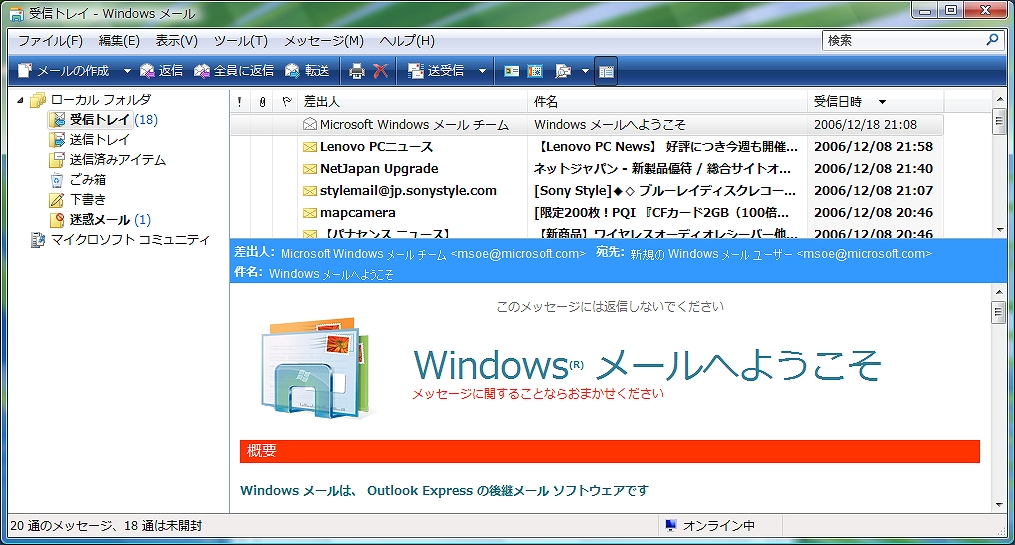Open the dropdown arrow next to メールの作成
The width and height of the screenshot is (1015, 545).
click(x=127, y=71)
